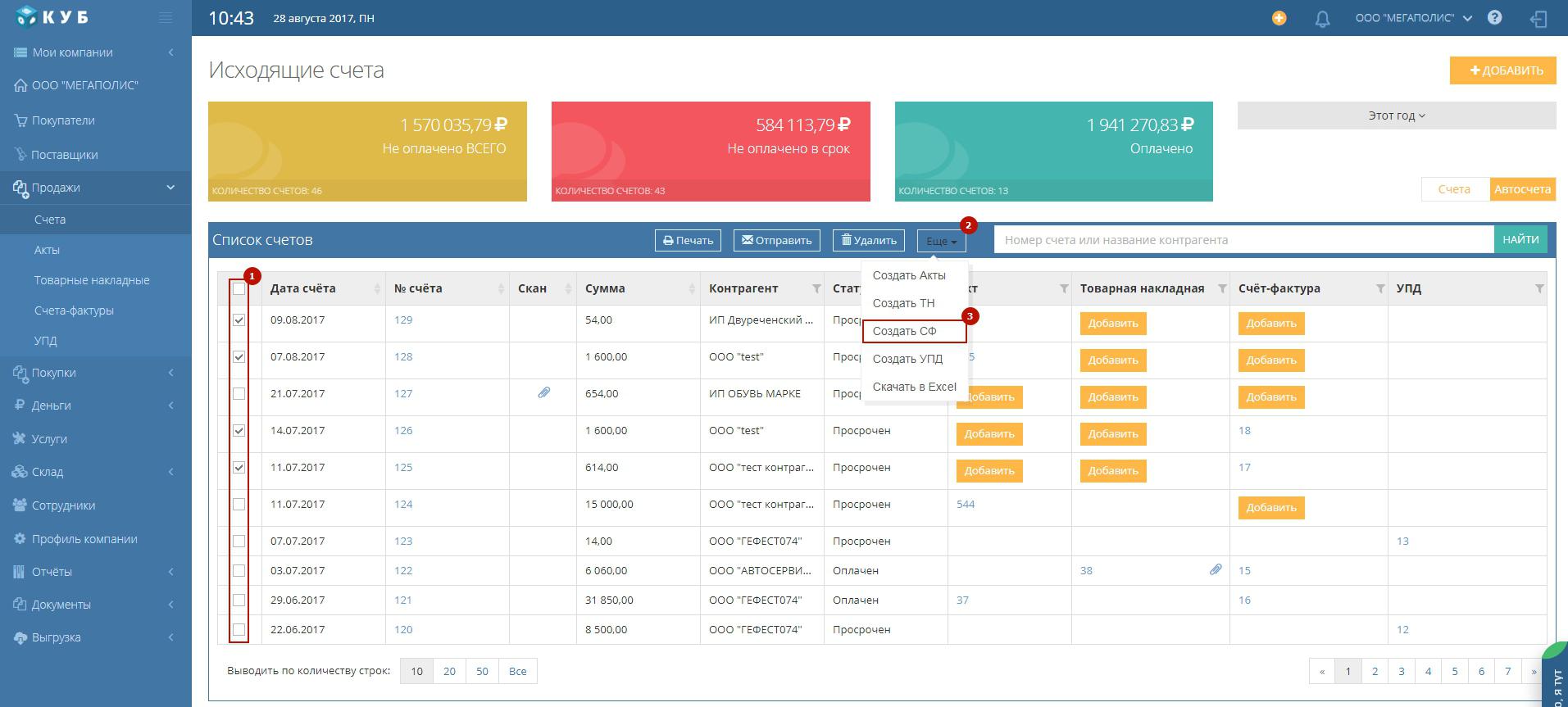Click the logout icon in header

[1538, 19]
